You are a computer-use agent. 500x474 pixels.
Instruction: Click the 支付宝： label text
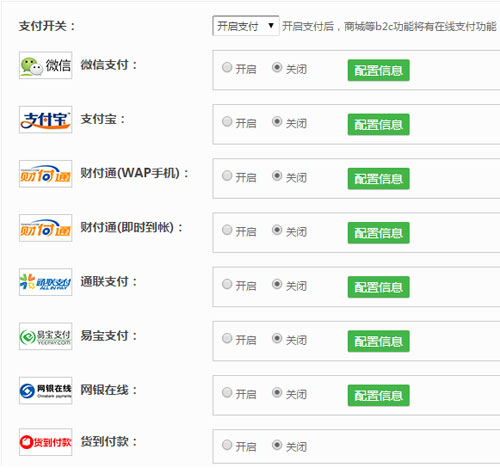[103, 119]
